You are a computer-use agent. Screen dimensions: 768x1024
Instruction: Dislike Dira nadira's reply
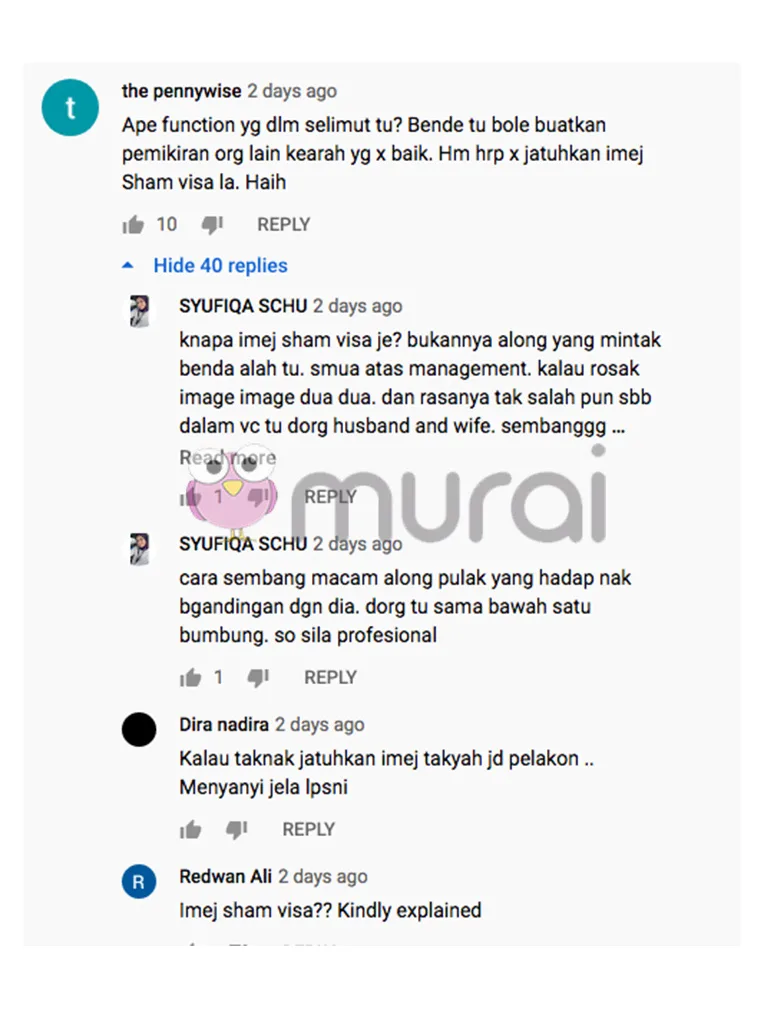coord(236,830)
